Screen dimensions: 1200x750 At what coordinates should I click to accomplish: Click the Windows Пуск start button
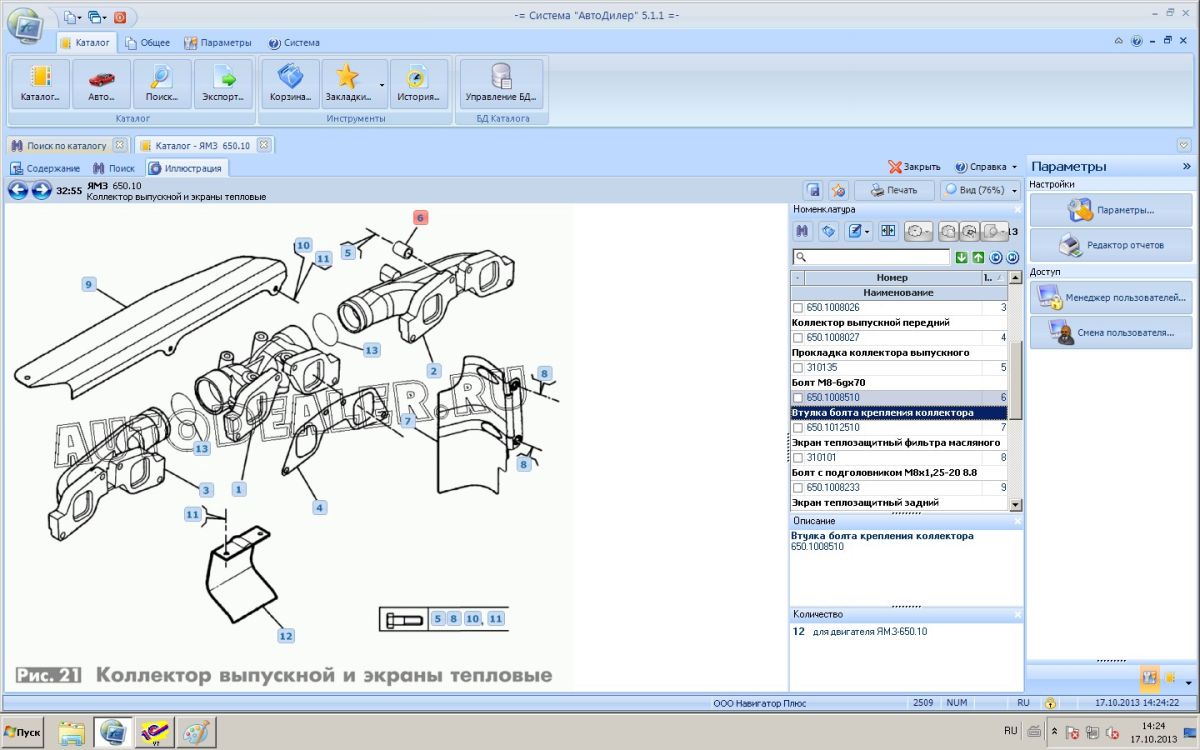click(x=24, y=733)
